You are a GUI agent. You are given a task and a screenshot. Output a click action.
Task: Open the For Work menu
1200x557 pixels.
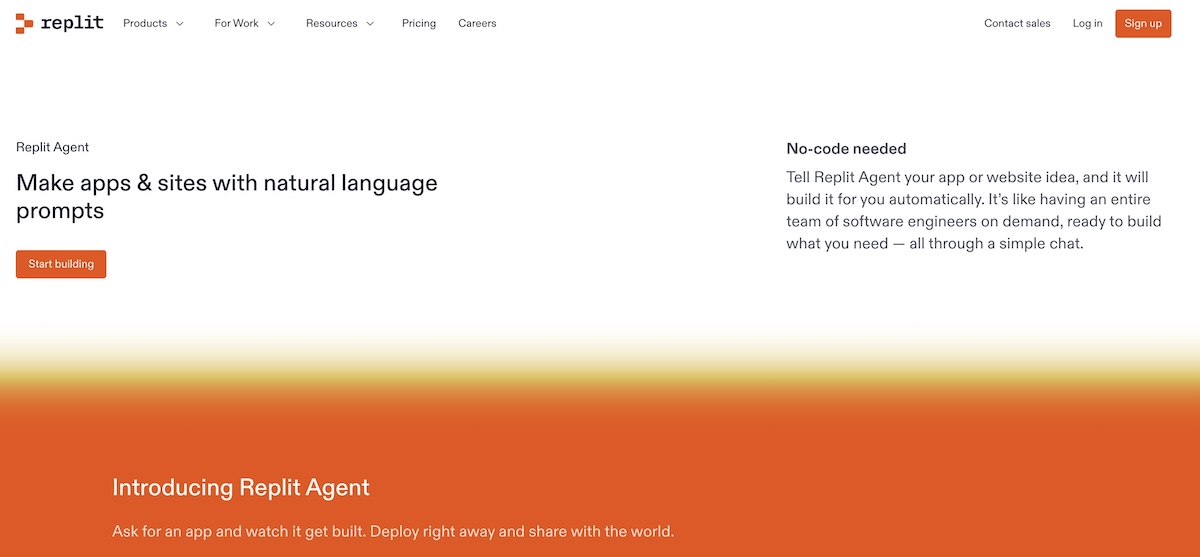tap(236, 23)
